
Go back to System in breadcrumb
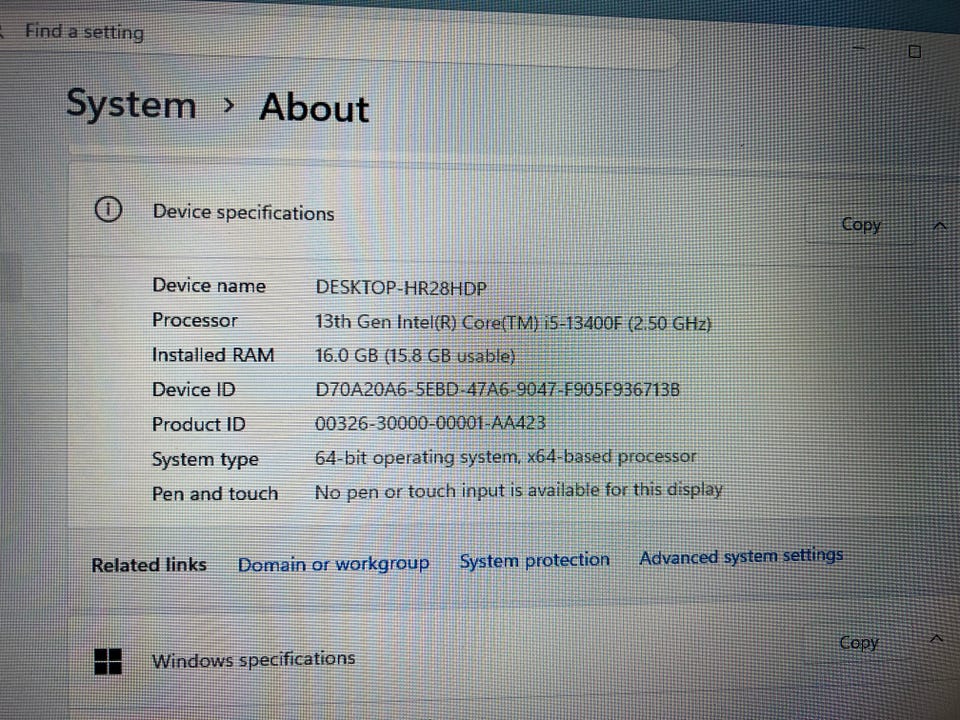point(131,103)
